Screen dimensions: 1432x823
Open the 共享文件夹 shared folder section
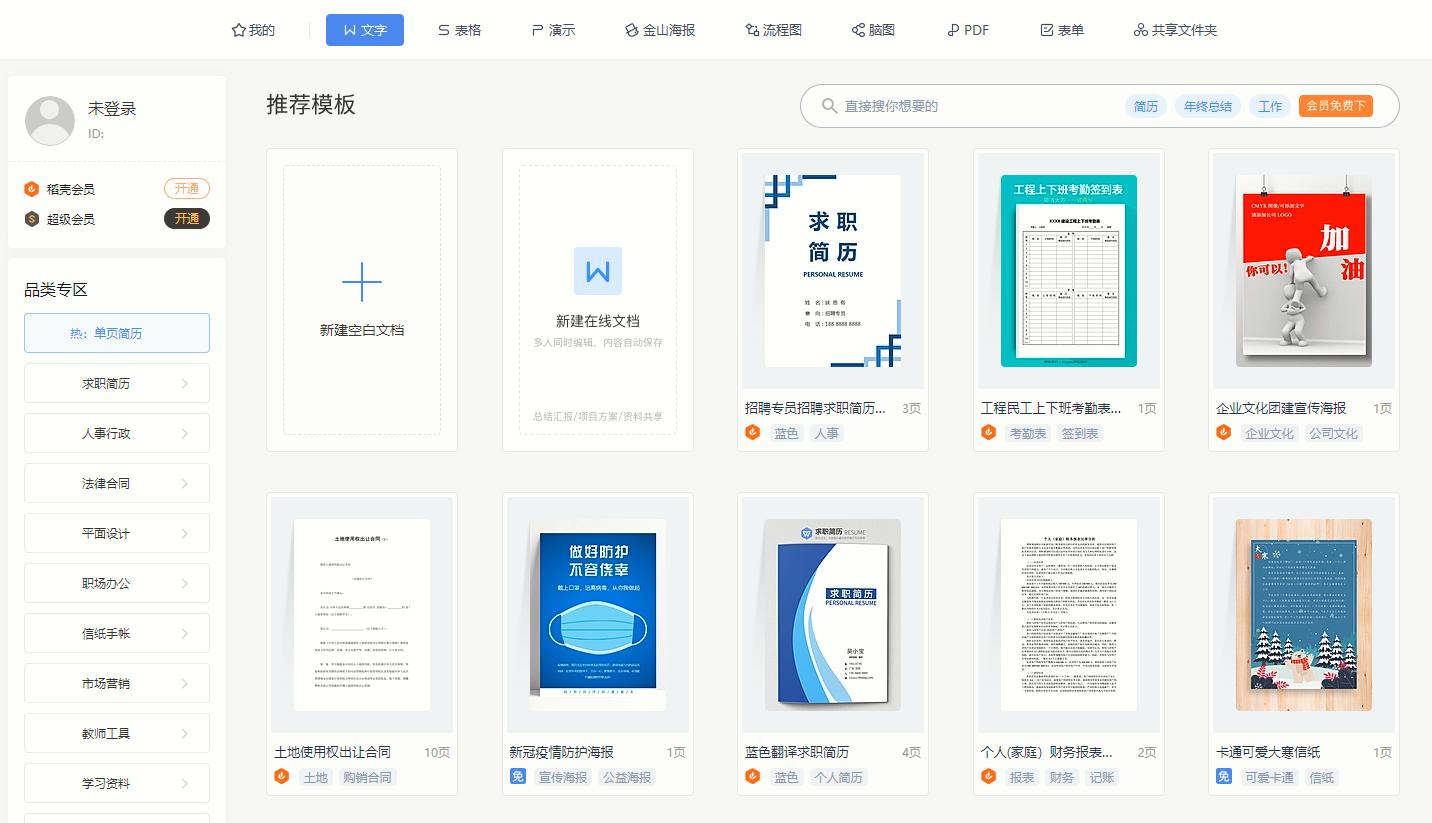coord(1174,30)
